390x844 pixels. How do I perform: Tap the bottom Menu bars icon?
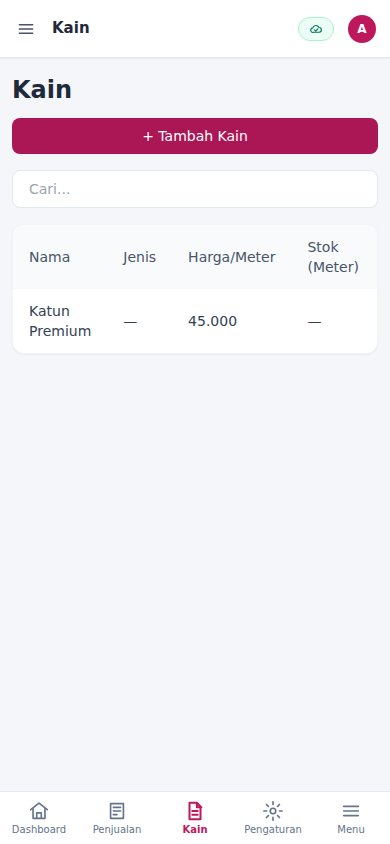click(x=351, y=811)
